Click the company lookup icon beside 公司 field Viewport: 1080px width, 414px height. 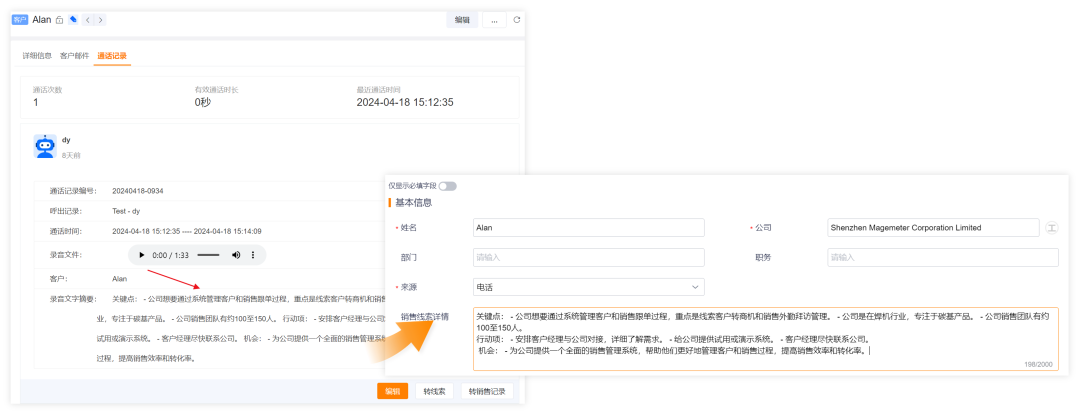(1052, 228)
